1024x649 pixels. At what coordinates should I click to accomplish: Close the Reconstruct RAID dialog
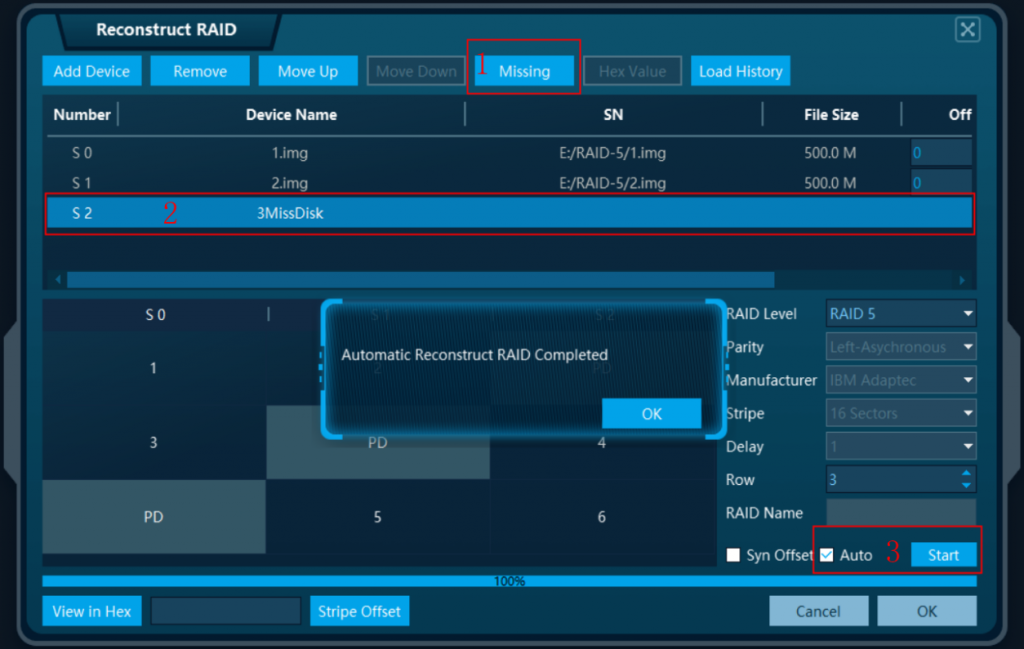(967, 29)
